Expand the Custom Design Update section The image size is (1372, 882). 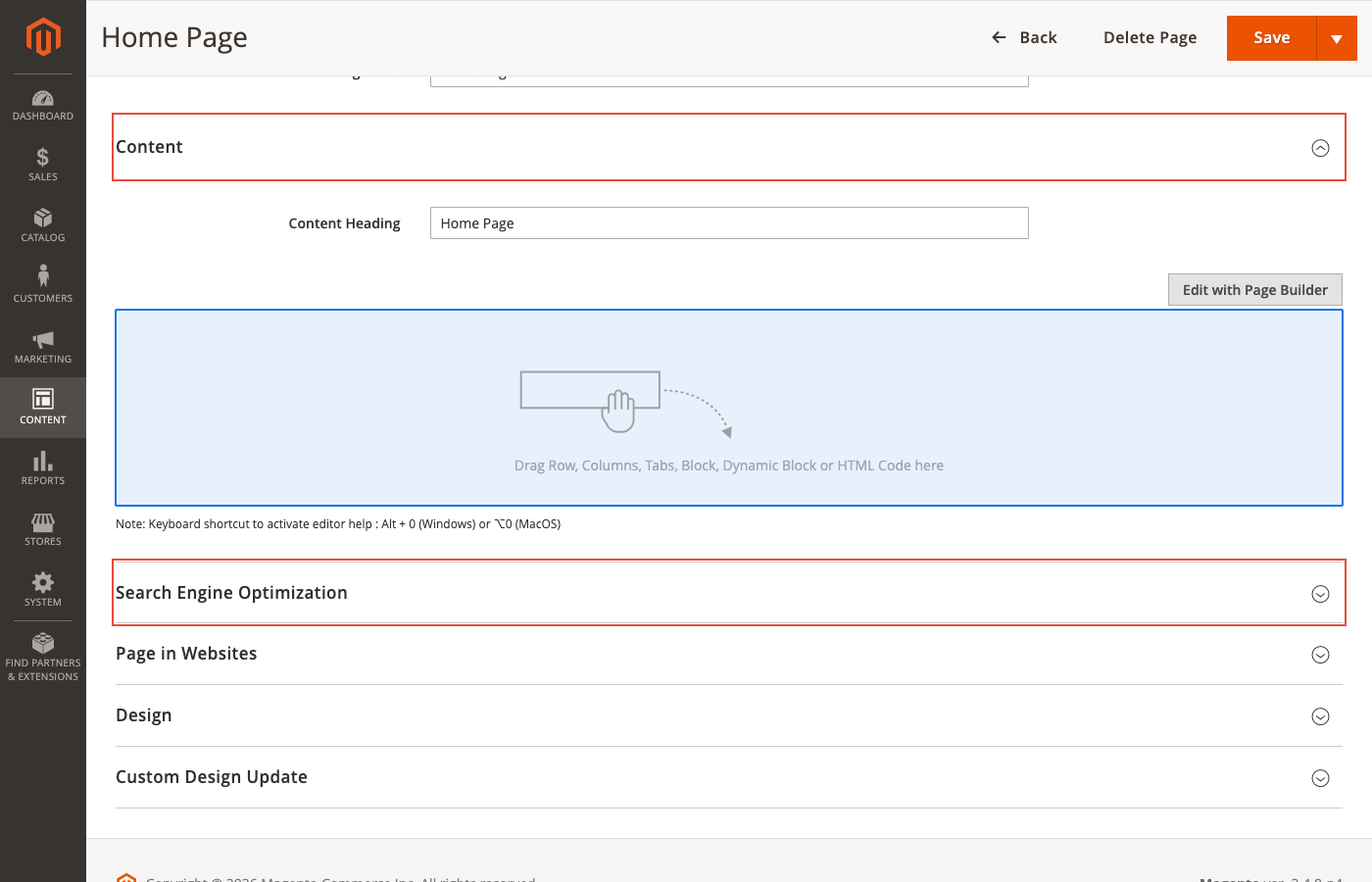[x=1320, y=777]
